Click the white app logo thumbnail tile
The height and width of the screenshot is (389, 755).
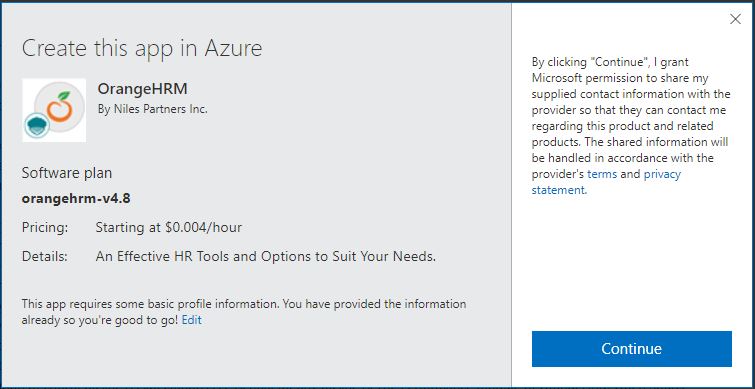coord(54,110)
